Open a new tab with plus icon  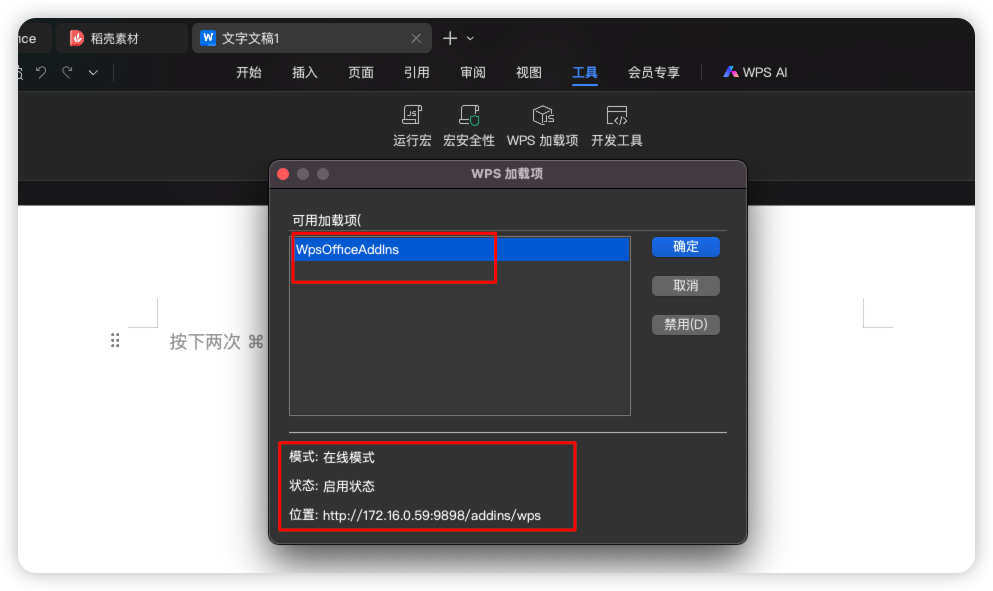coord(450,38)
